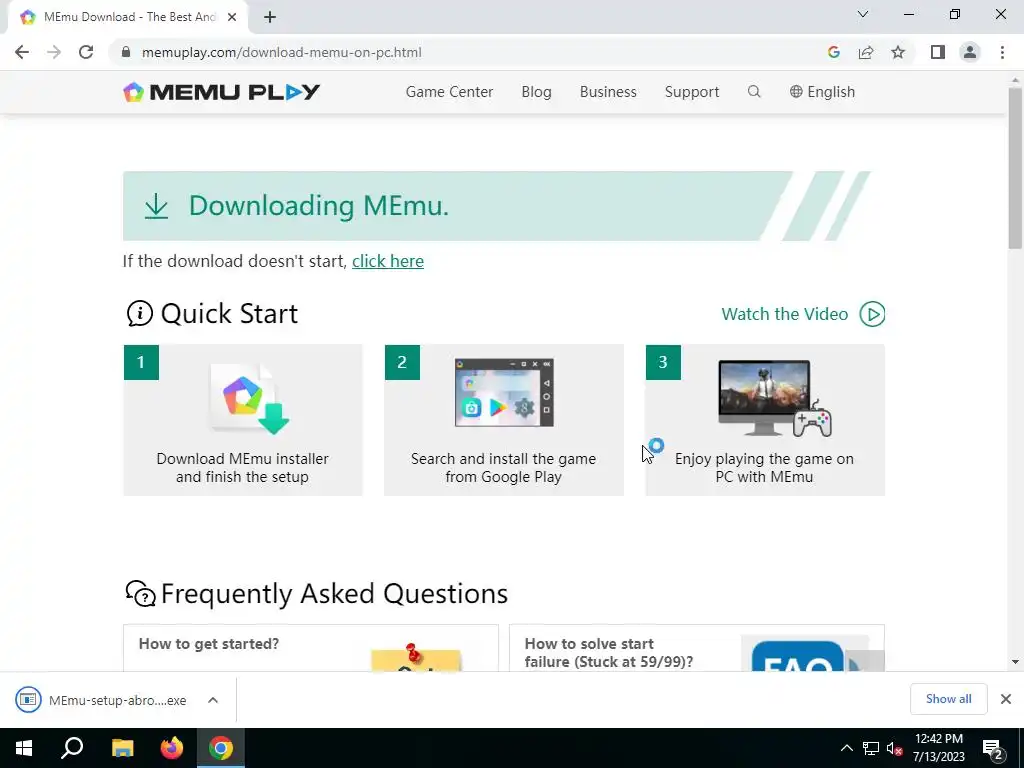1024x768 pixels.
Task: Open the Support page
Action: point(692,92)
